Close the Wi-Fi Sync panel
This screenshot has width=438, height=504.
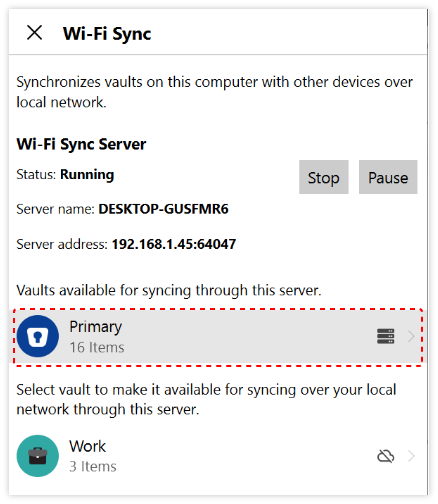(x=34, y=33)
